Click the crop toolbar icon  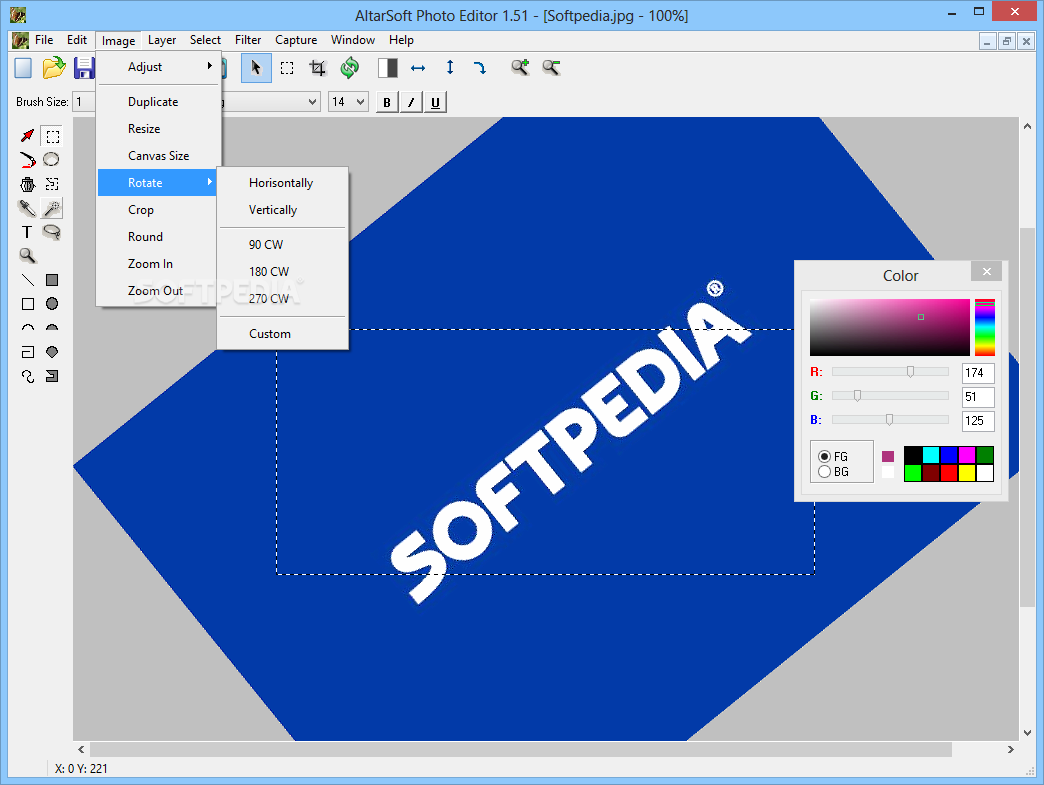click(x=318, y=68)
